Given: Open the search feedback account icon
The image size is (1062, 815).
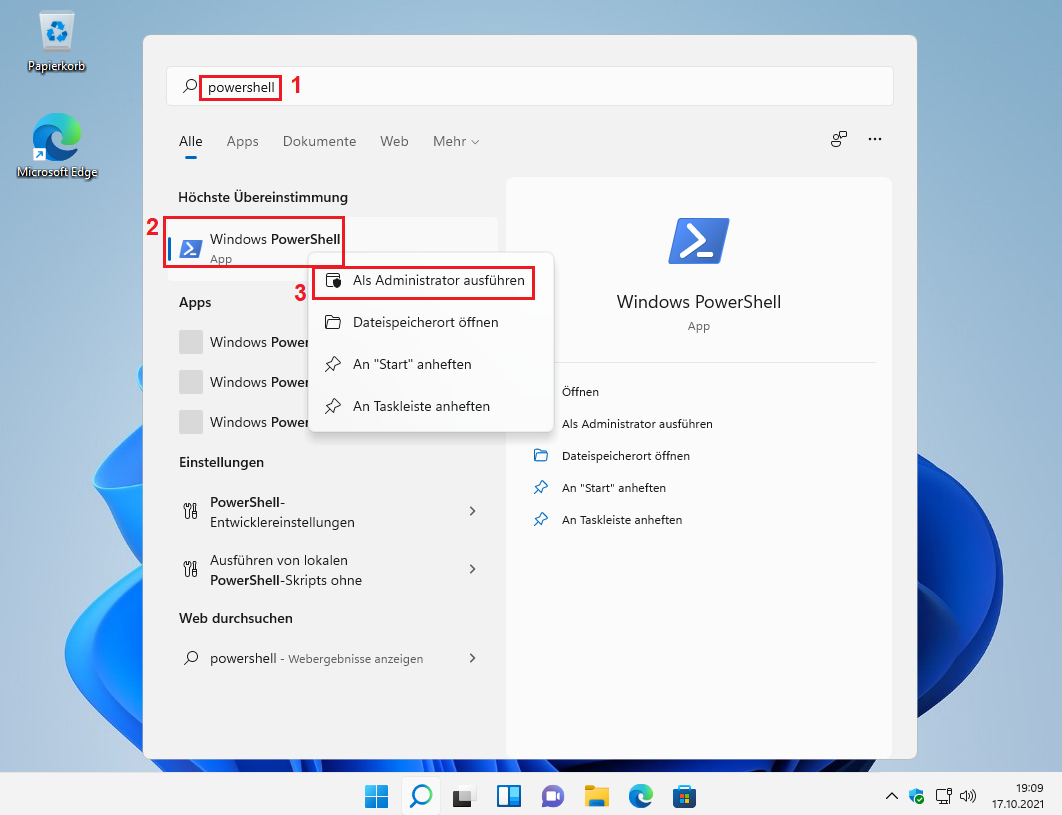Looking at the screenshot, I should pos(838,139).
